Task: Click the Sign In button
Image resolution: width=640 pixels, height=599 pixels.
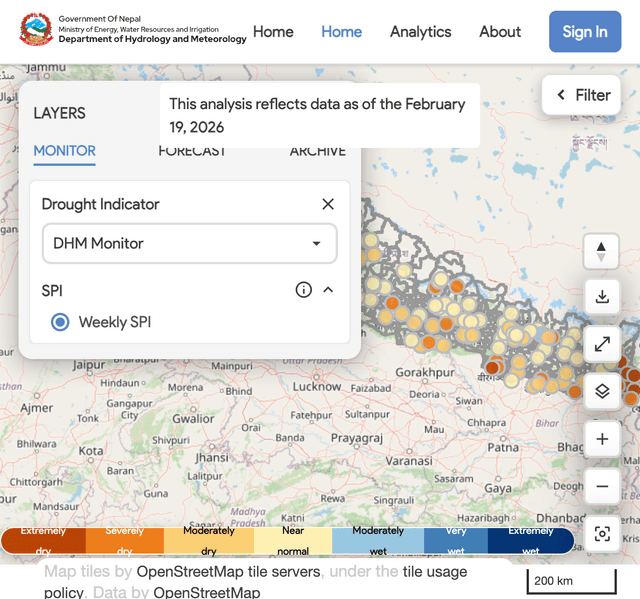Action: click(584, 32)
